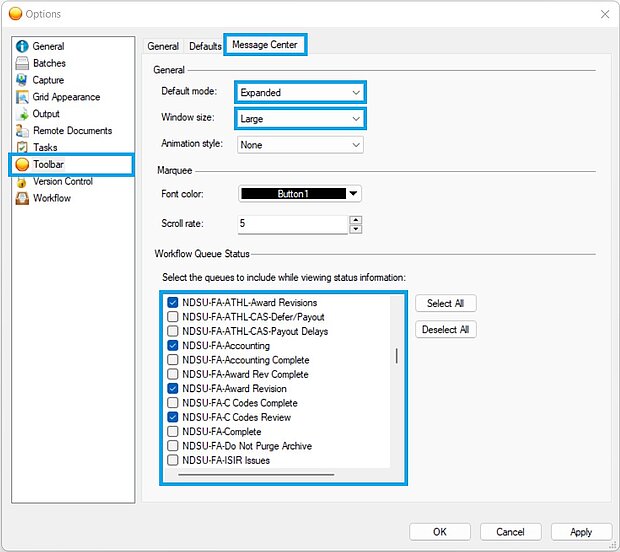
Task: Click the black Button1 font color swatch
Action: 293,194
